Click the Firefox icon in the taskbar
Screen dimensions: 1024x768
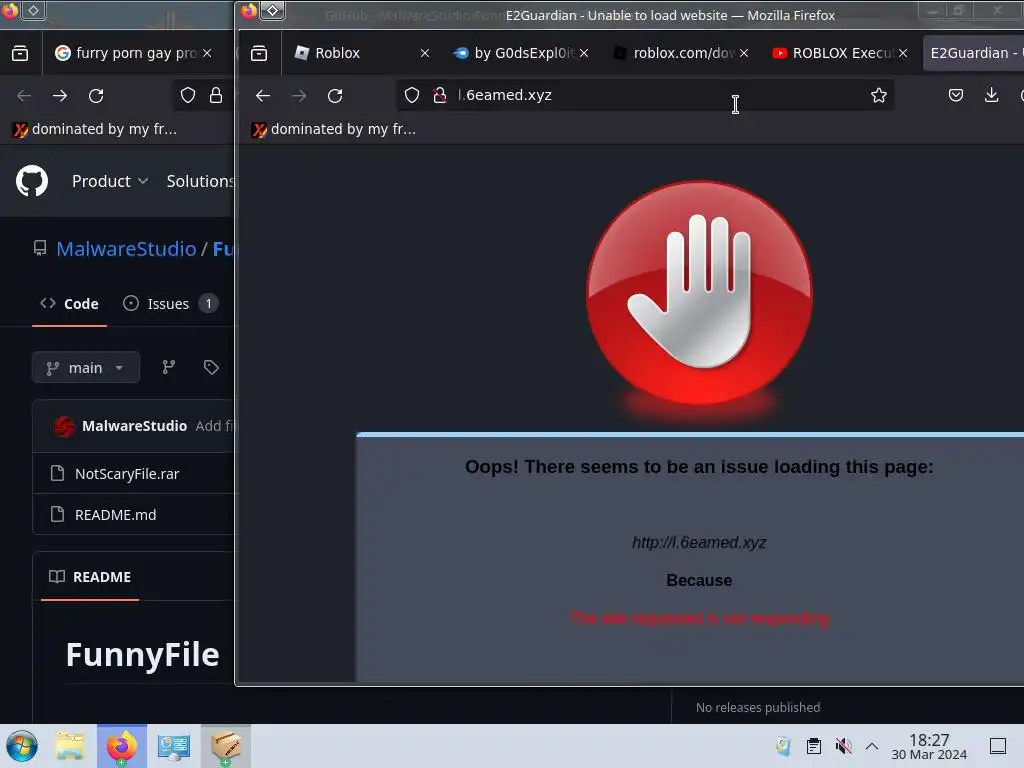pos(122,746)
